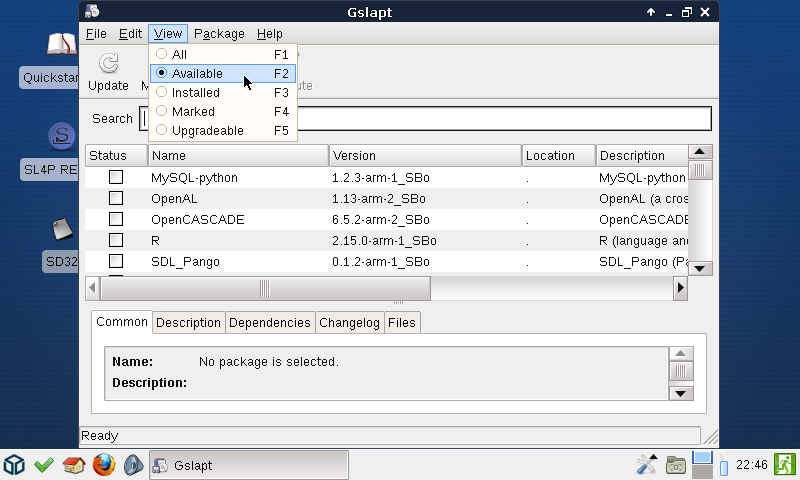
Task: Click the speaker panel launcher icon
Action: (133, 465)
